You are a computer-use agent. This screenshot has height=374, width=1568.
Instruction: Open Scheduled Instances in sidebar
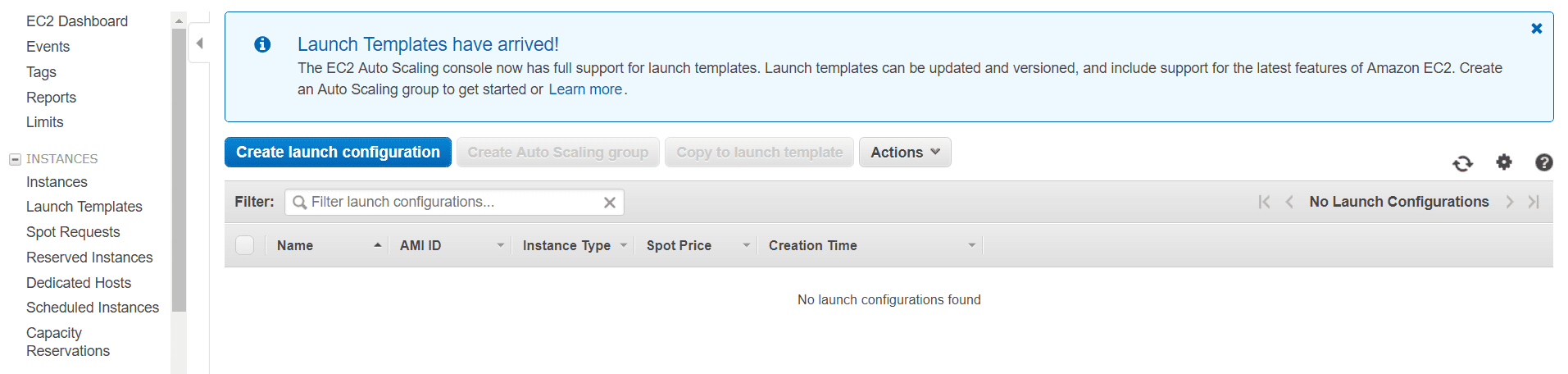click(x=93, y=308)
